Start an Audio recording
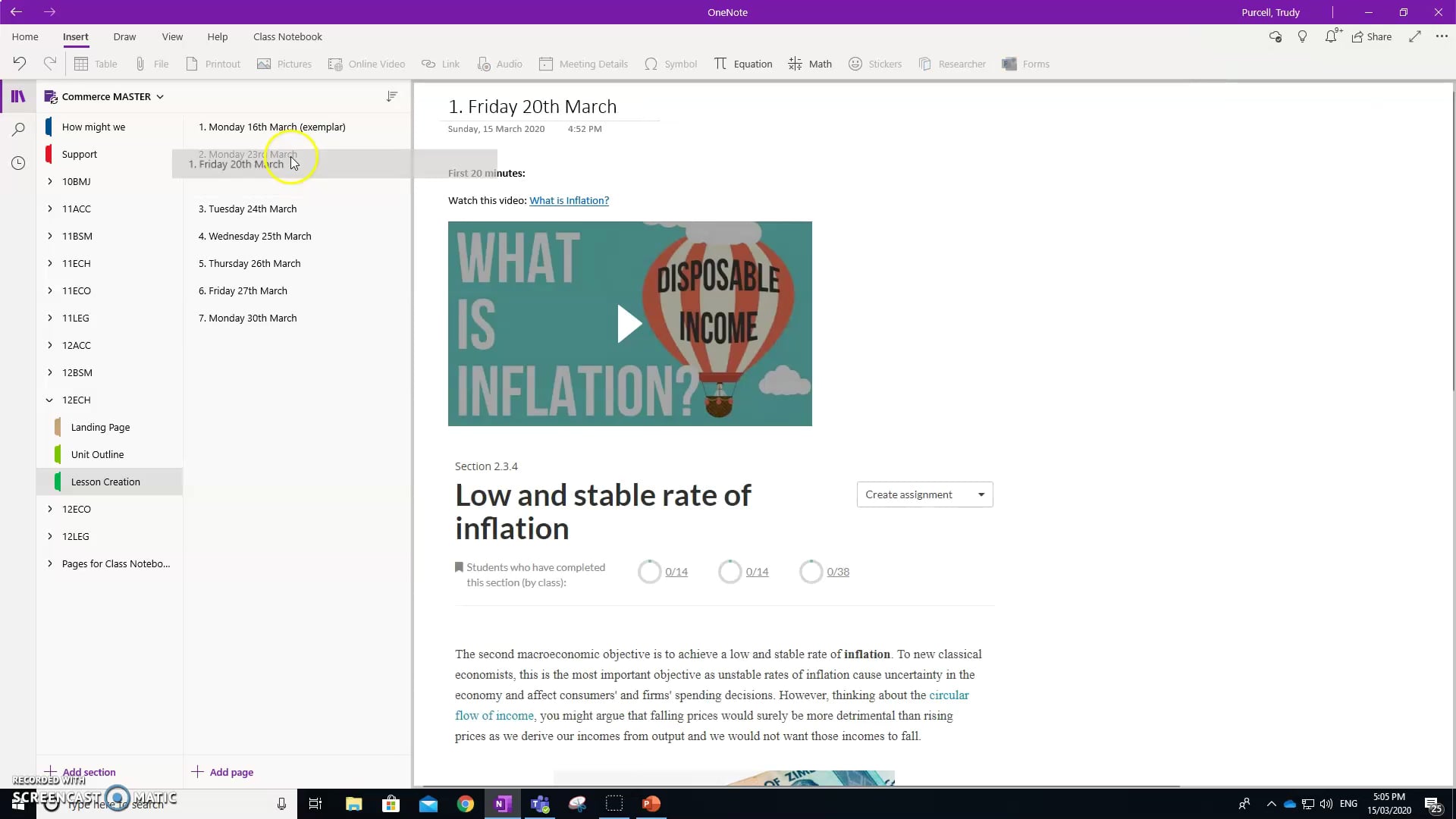 (500, 64)
